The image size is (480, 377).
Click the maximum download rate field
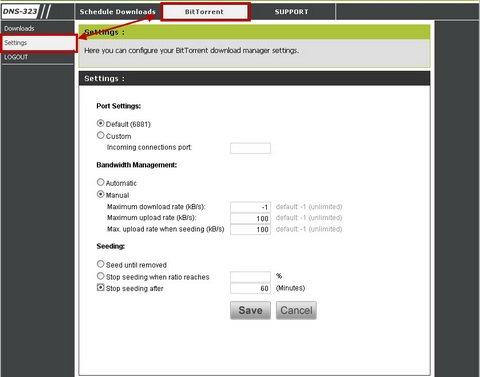click(x=250, y=207)
